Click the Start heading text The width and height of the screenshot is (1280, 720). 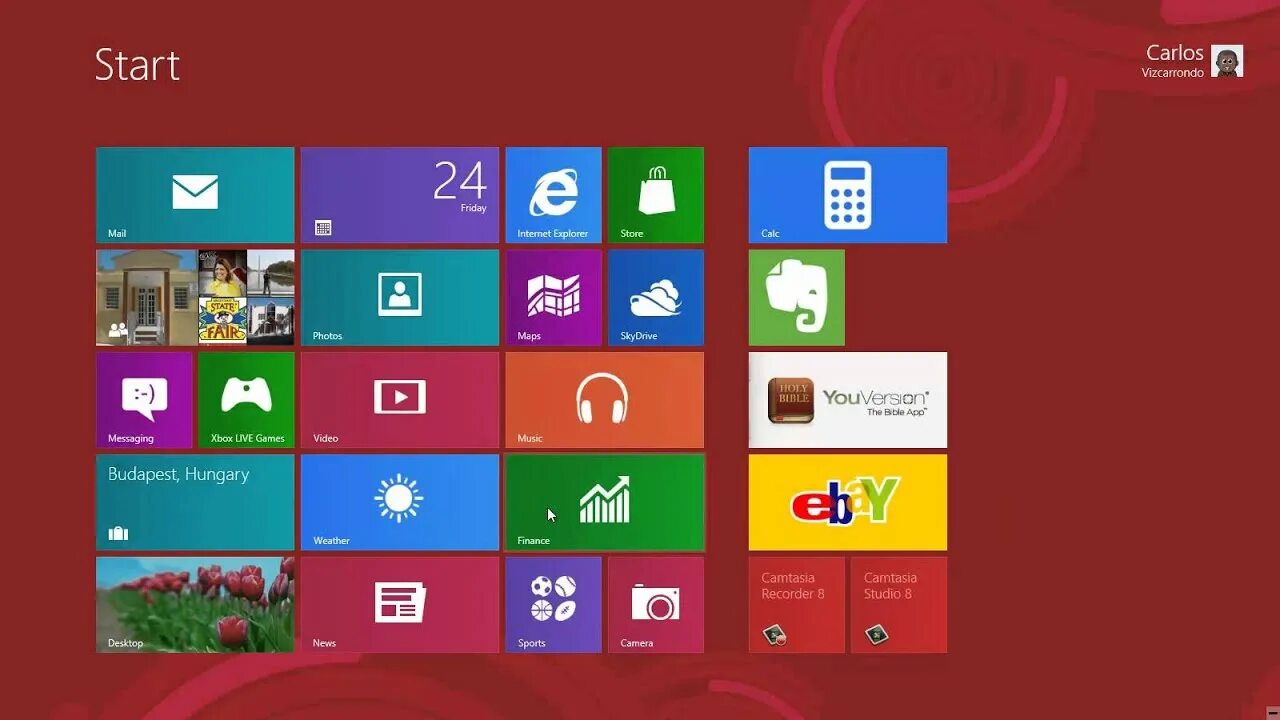pos(137,65)
